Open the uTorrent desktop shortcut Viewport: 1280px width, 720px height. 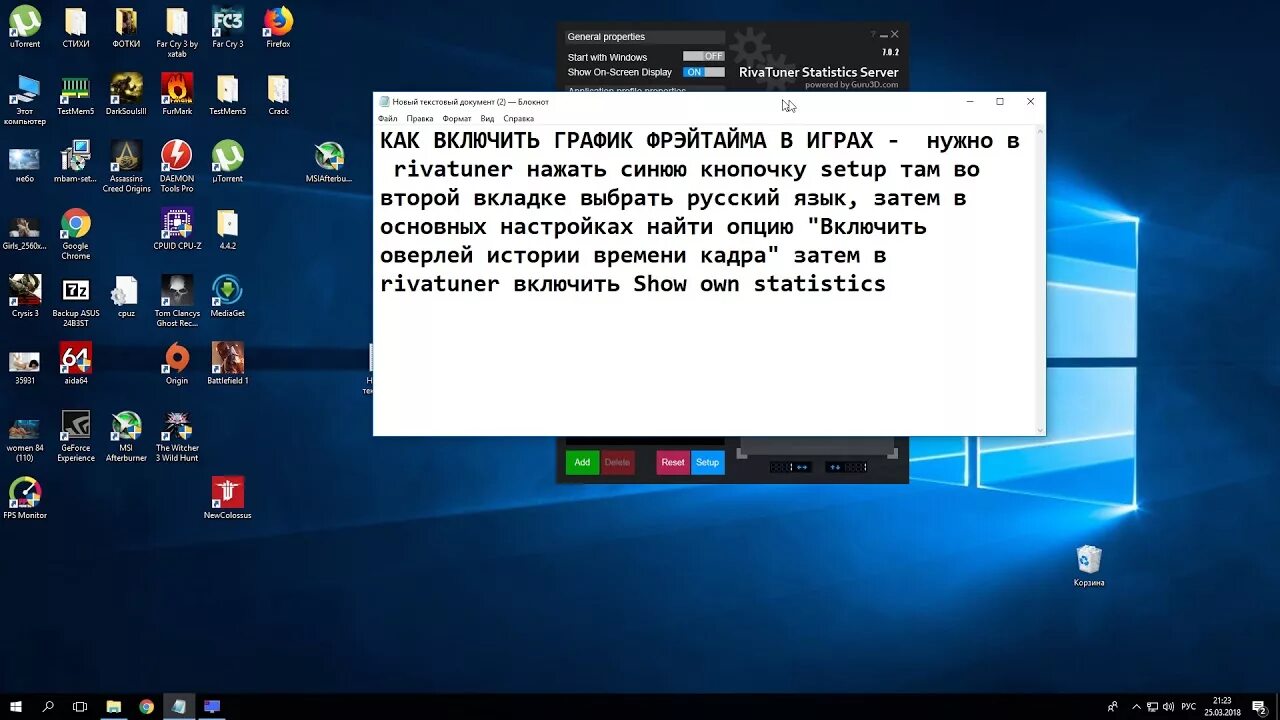coord(24,27)
